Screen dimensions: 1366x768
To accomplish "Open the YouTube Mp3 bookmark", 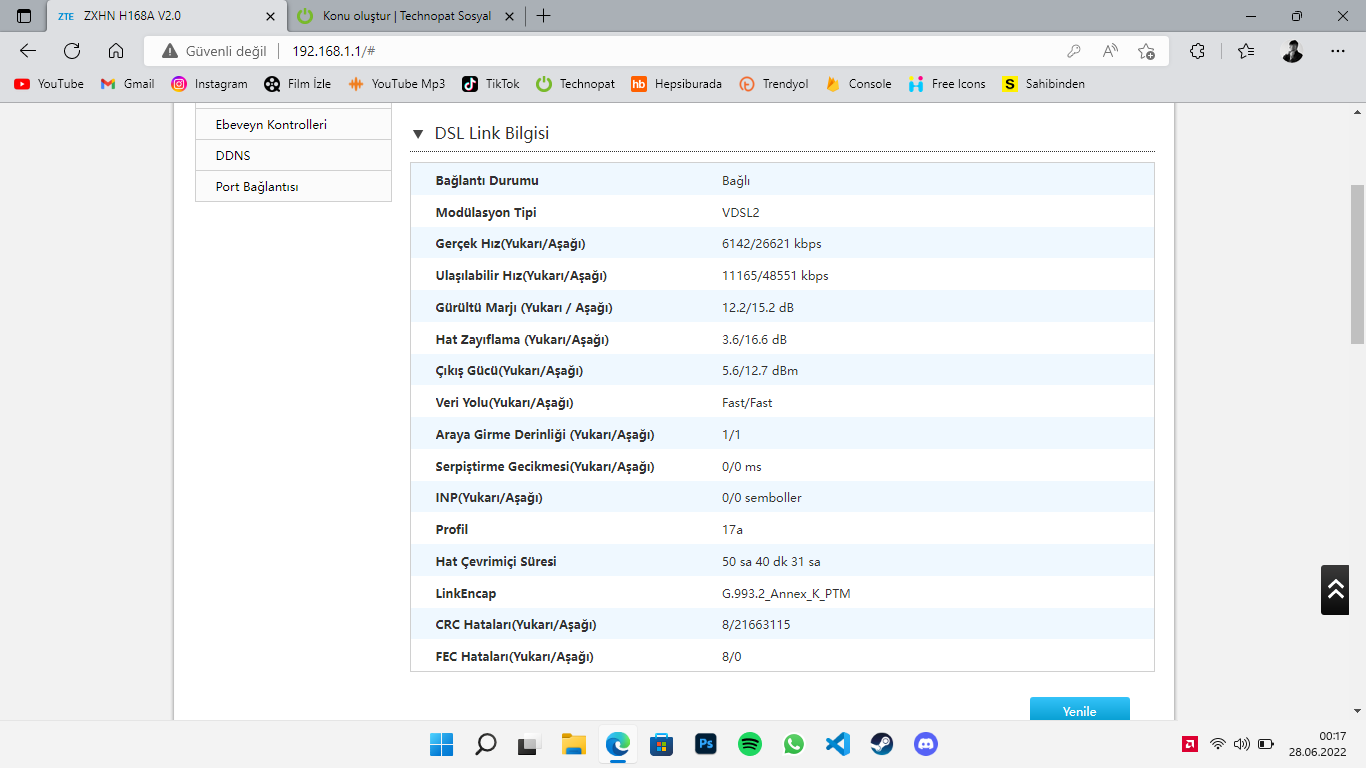I will click(x=396, y=84).
